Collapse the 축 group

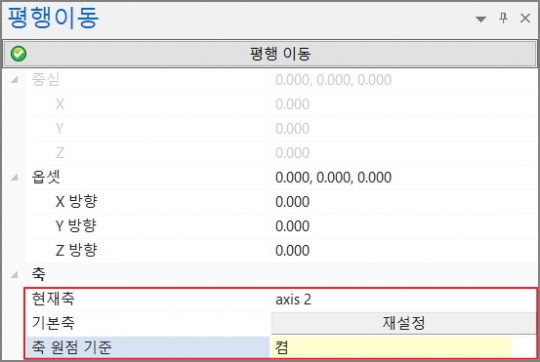(x=14, y=275)
